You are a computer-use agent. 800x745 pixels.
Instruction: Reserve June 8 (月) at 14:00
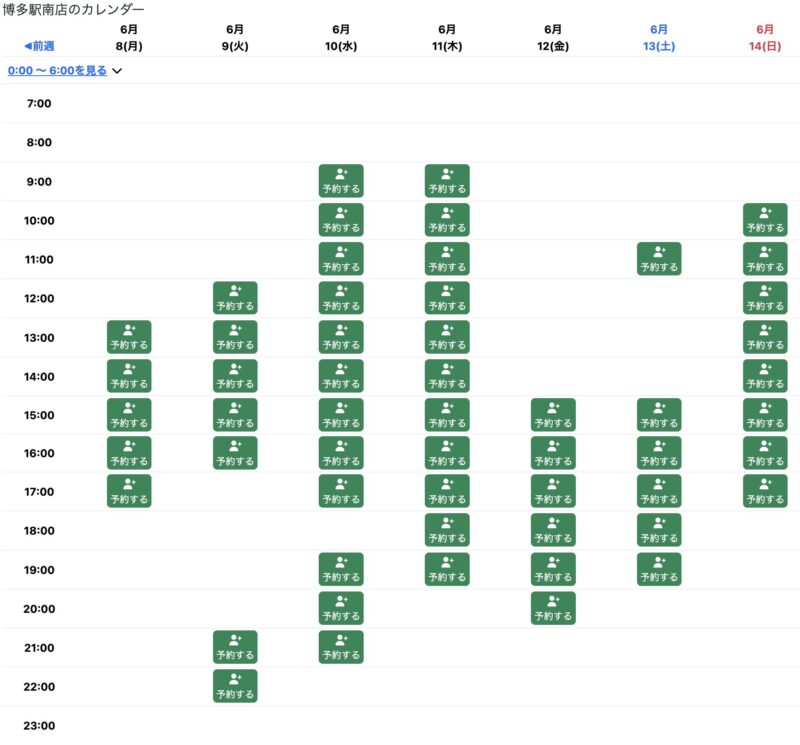tap(129, 376)
